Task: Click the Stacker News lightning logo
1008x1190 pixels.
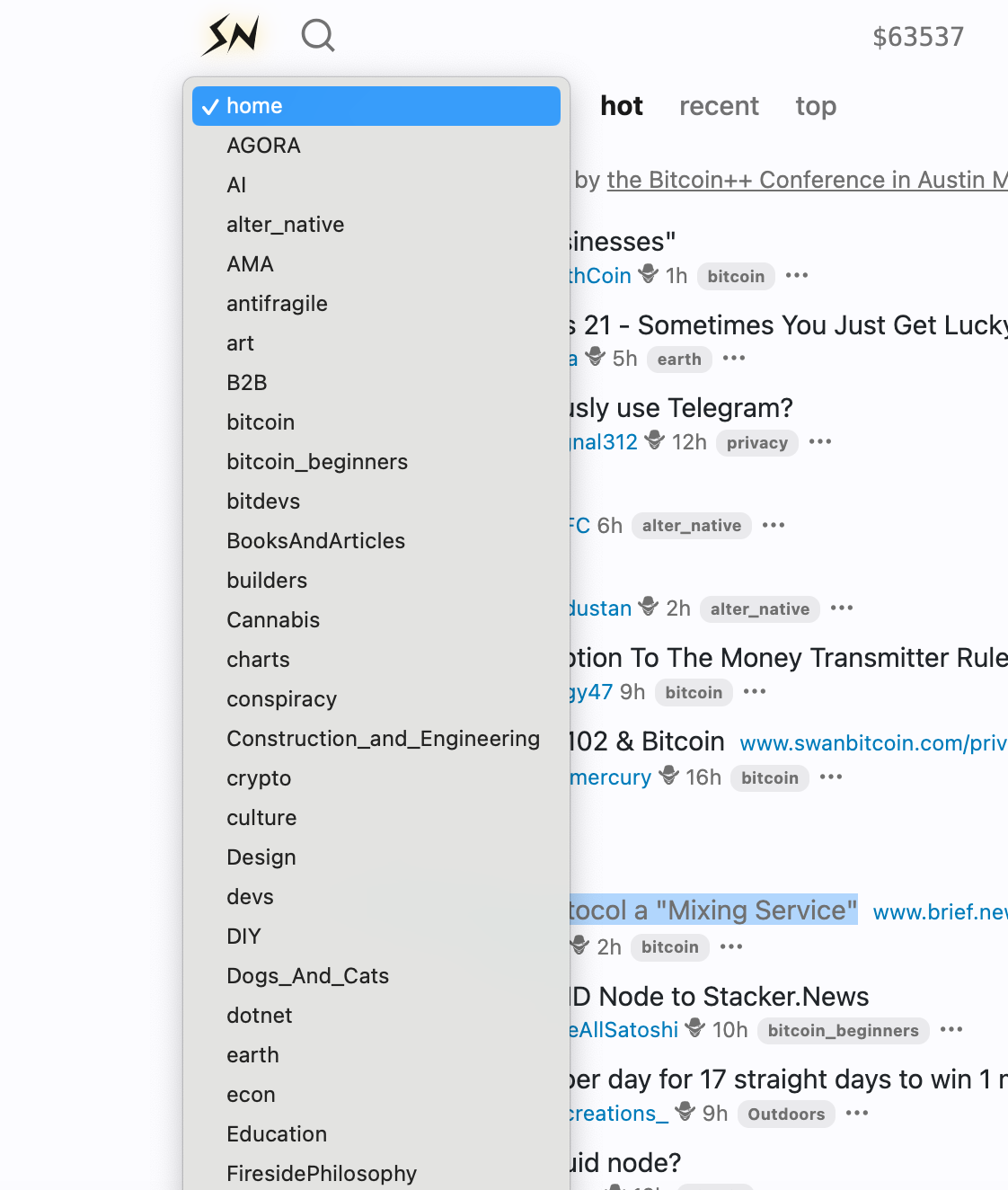Action: [233, 36]
